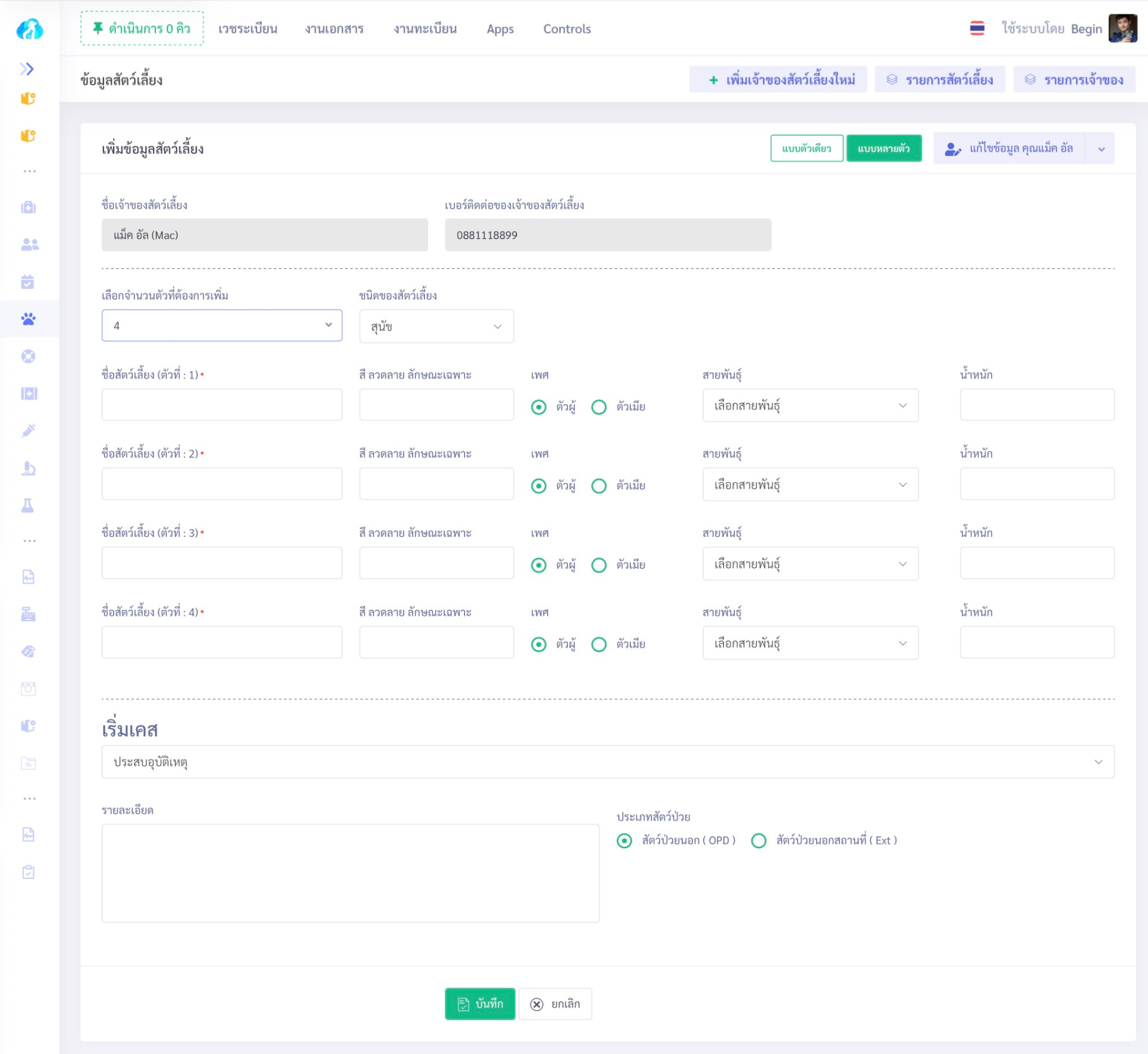Screen dimensions: 1148x1054
Task: Click the รายละเอียด details text area
Action: 350,873
